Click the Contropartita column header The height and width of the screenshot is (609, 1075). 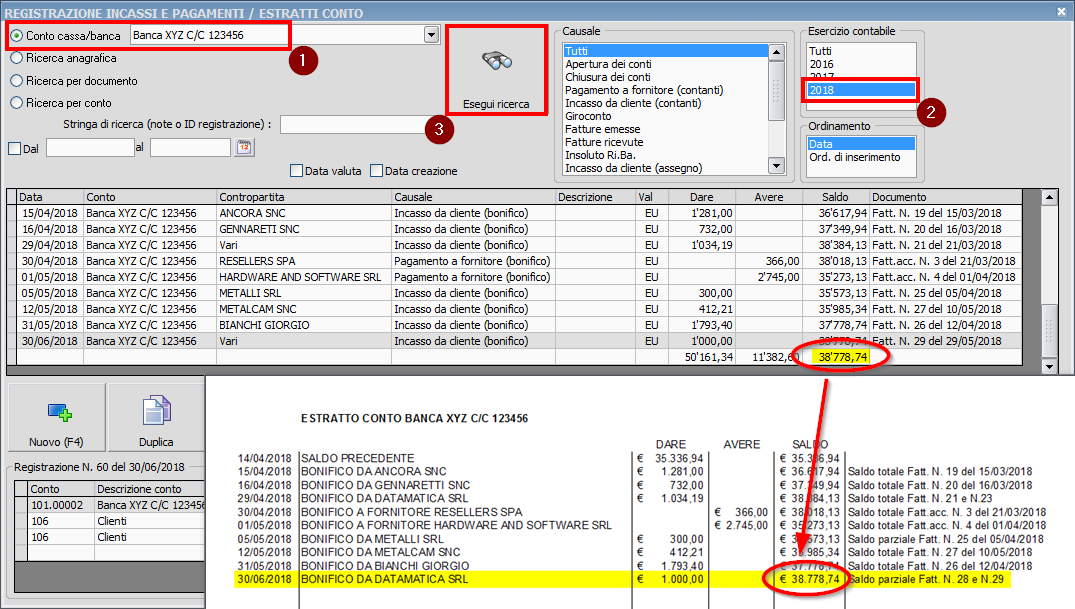(x=304, y=197)
